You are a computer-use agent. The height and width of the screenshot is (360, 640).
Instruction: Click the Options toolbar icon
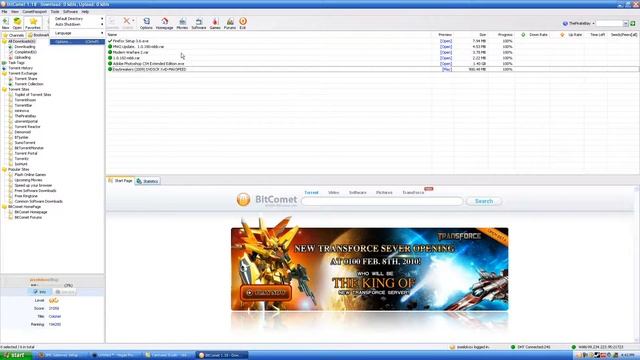point(146,23)
